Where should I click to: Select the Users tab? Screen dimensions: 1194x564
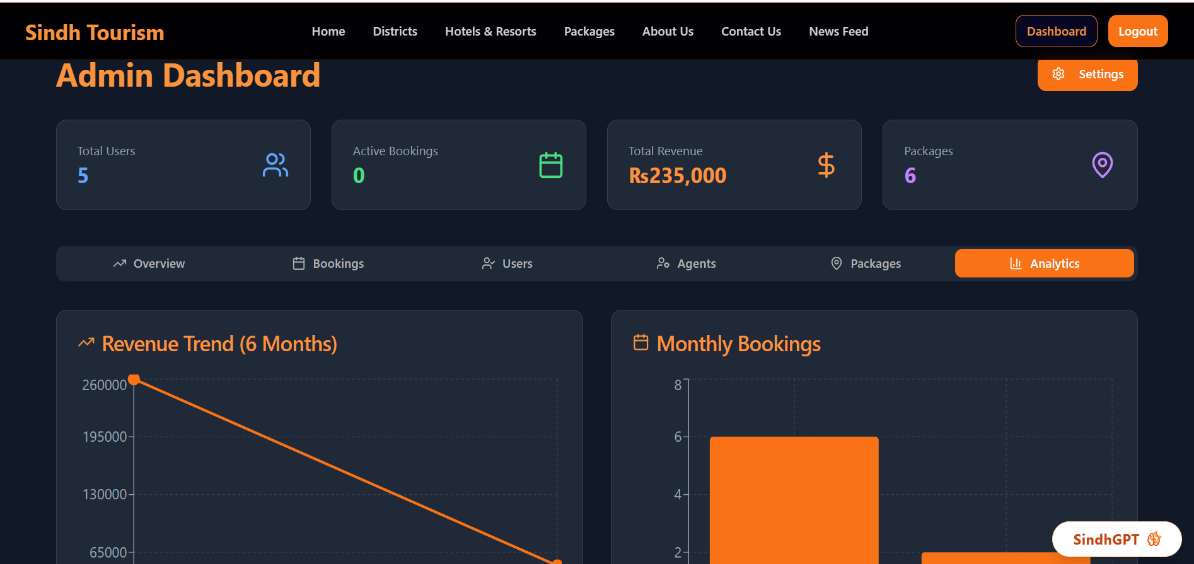pos(507,264)
